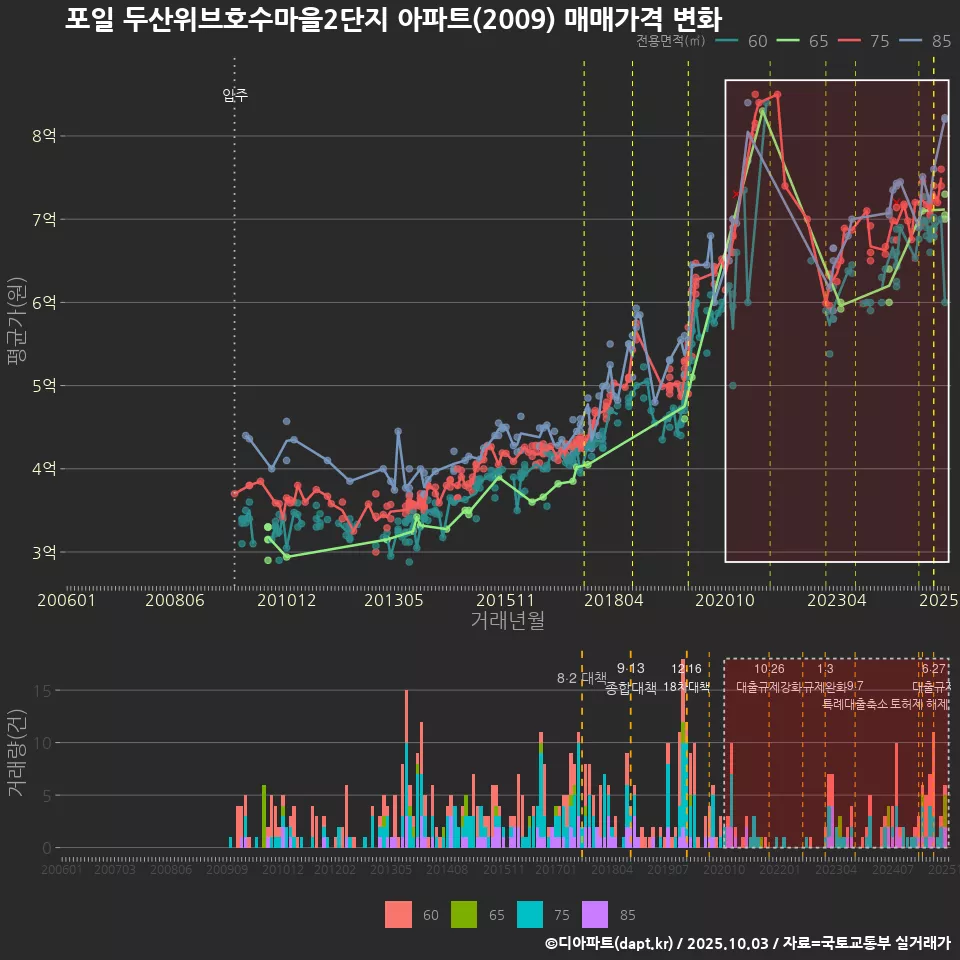Image resolution: width=960 pixels, height=960 pixels.
Task: Click the 8·2 대책 policy annotation
Action: 581,678
